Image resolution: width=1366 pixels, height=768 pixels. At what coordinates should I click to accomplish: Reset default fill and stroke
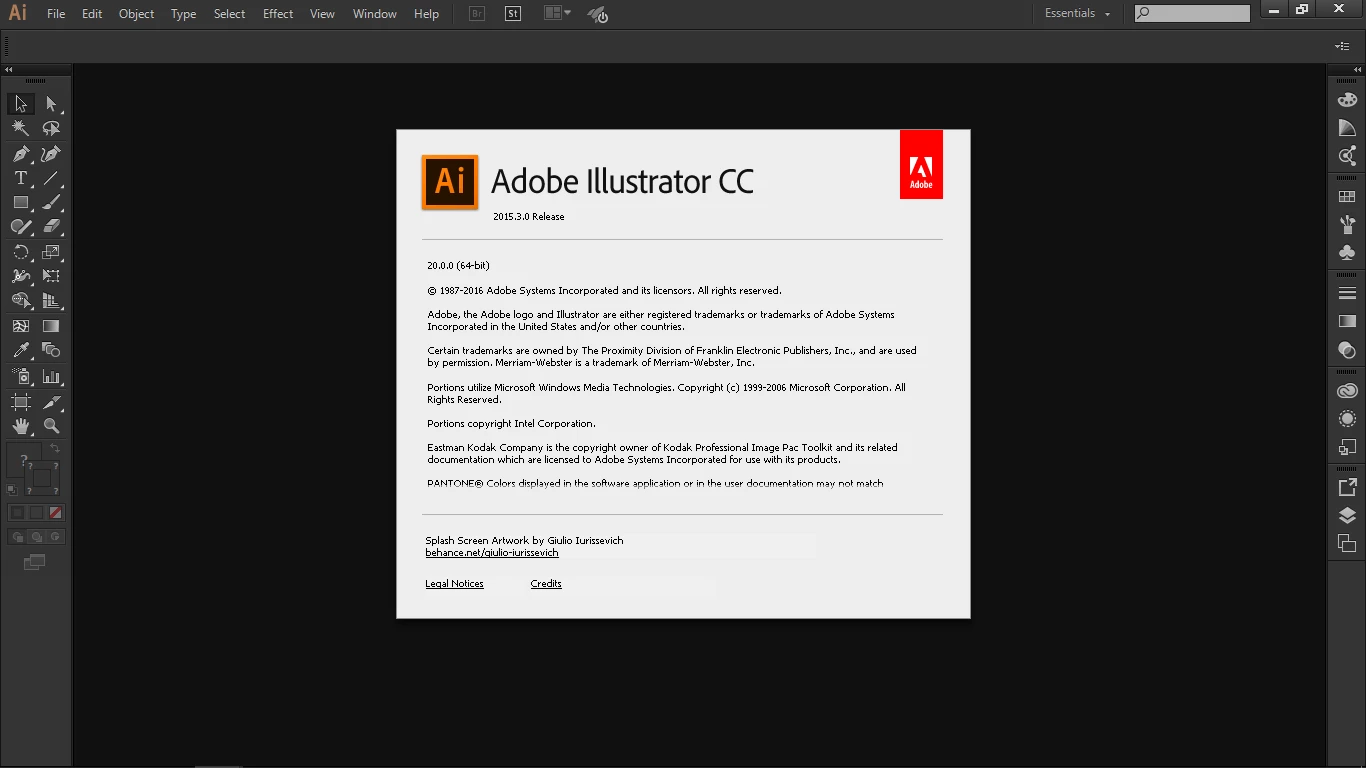click(x=12, y=490)
